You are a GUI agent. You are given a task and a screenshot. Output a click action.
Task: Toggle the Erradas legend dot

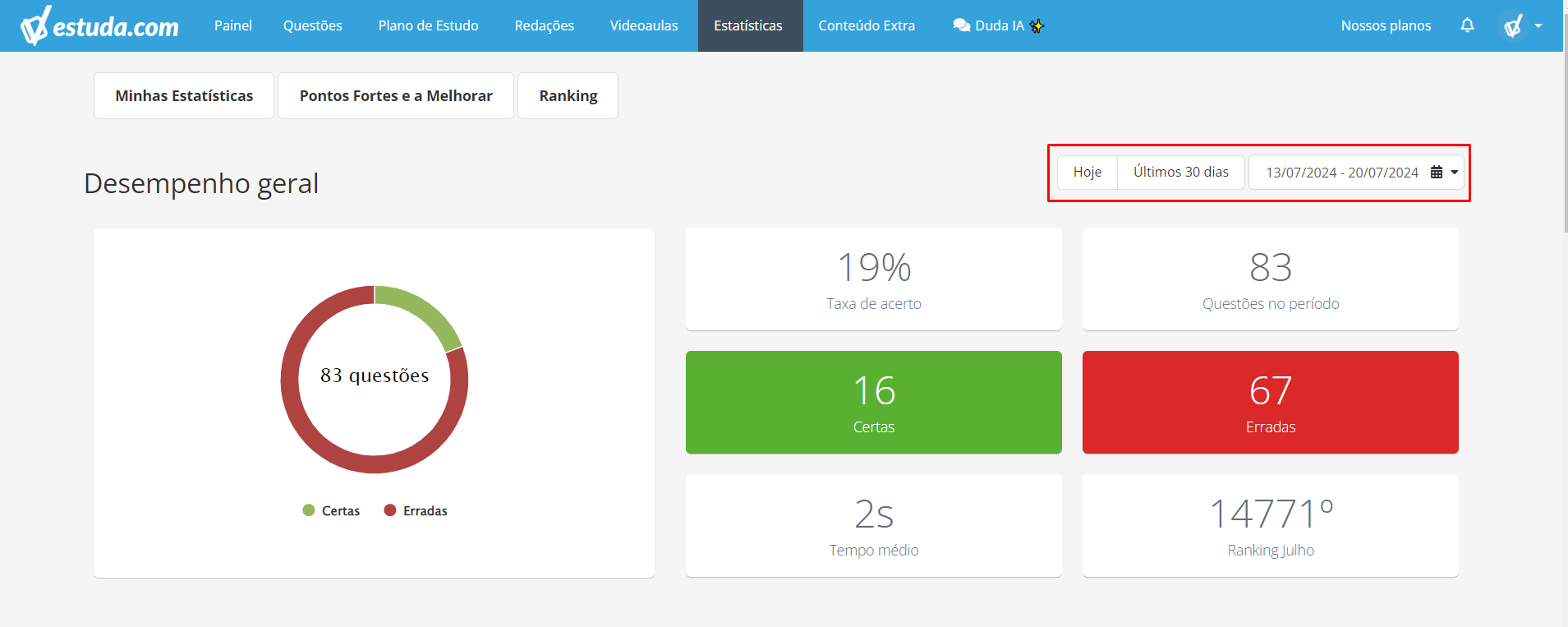pos(390,510)
